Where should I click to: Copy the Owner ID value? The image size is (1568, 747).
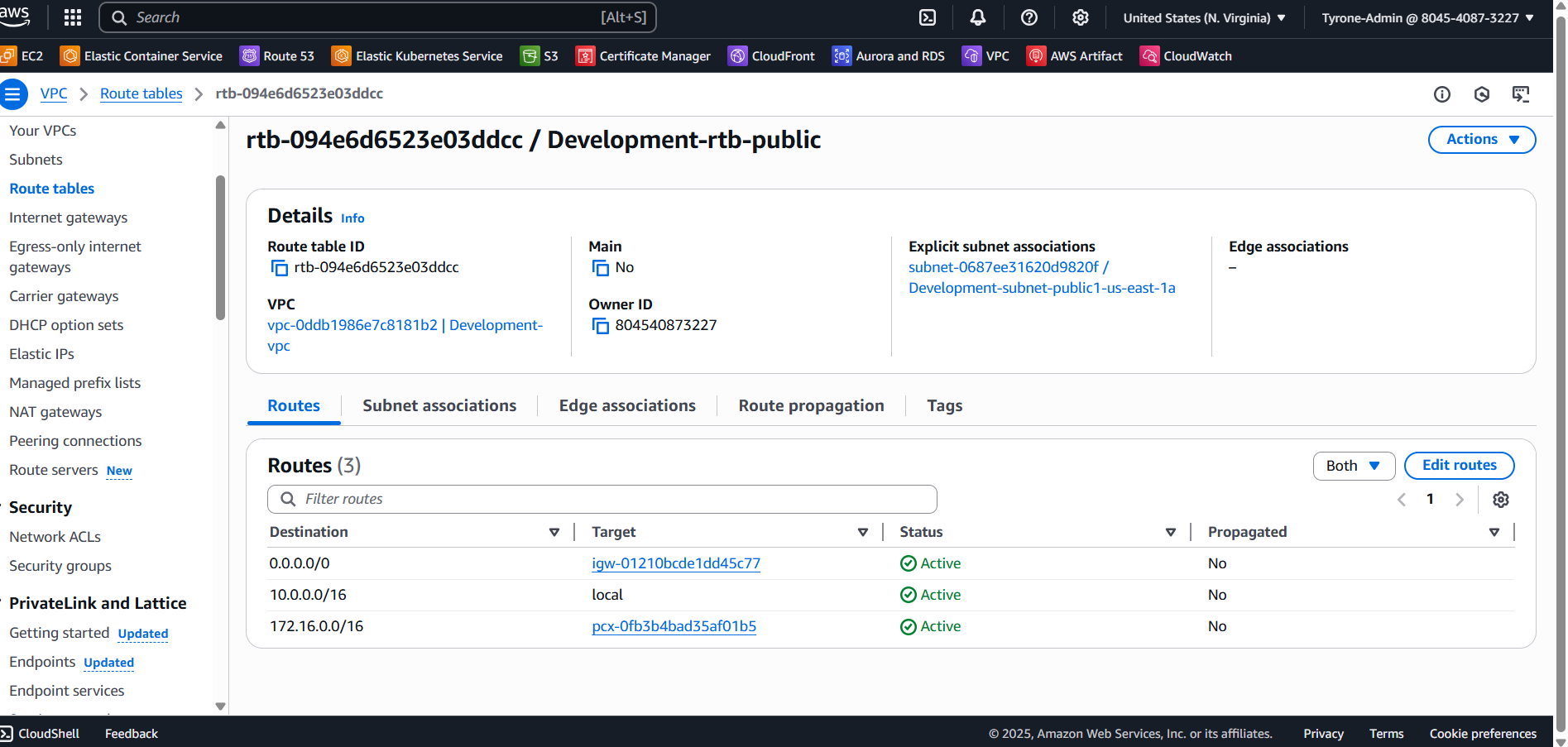pyautogui.click(x=601, y=326)
